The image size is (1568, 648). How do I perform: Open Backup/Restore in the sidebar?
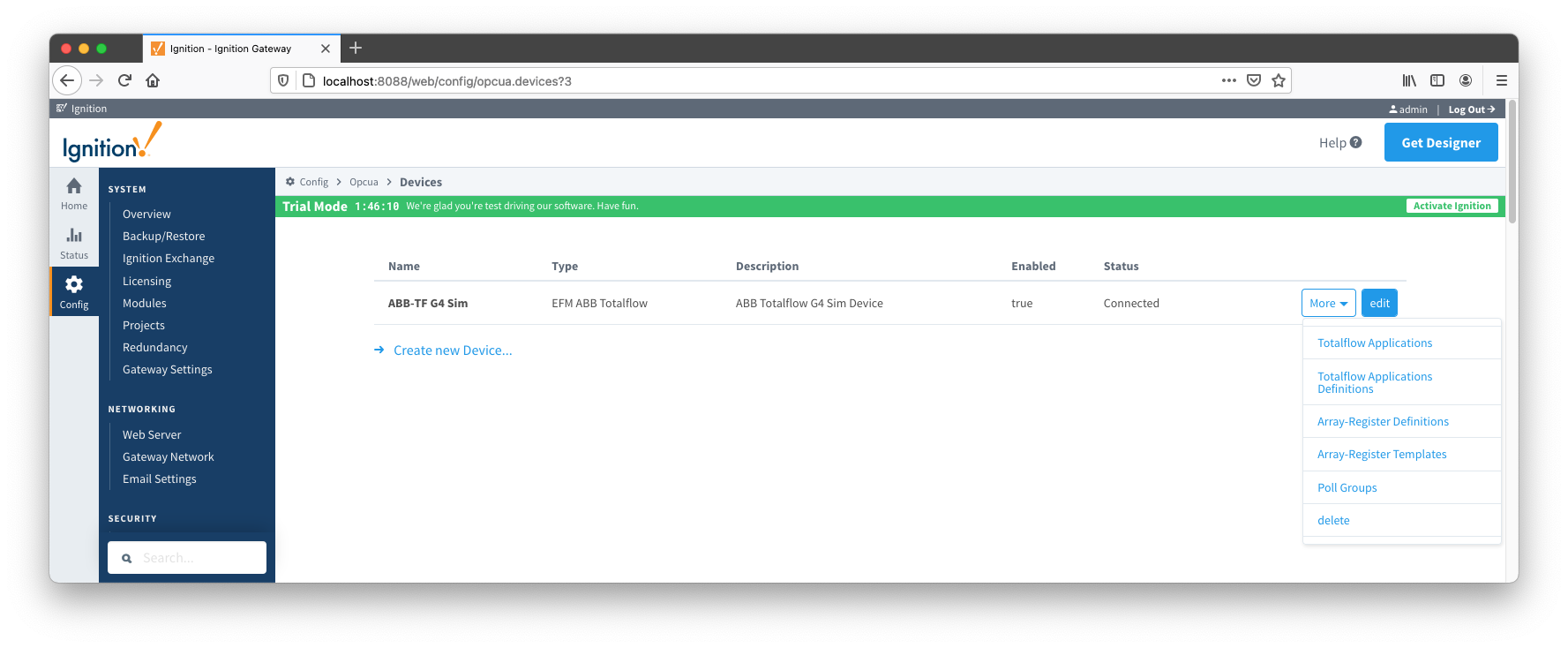click(163, 236)
